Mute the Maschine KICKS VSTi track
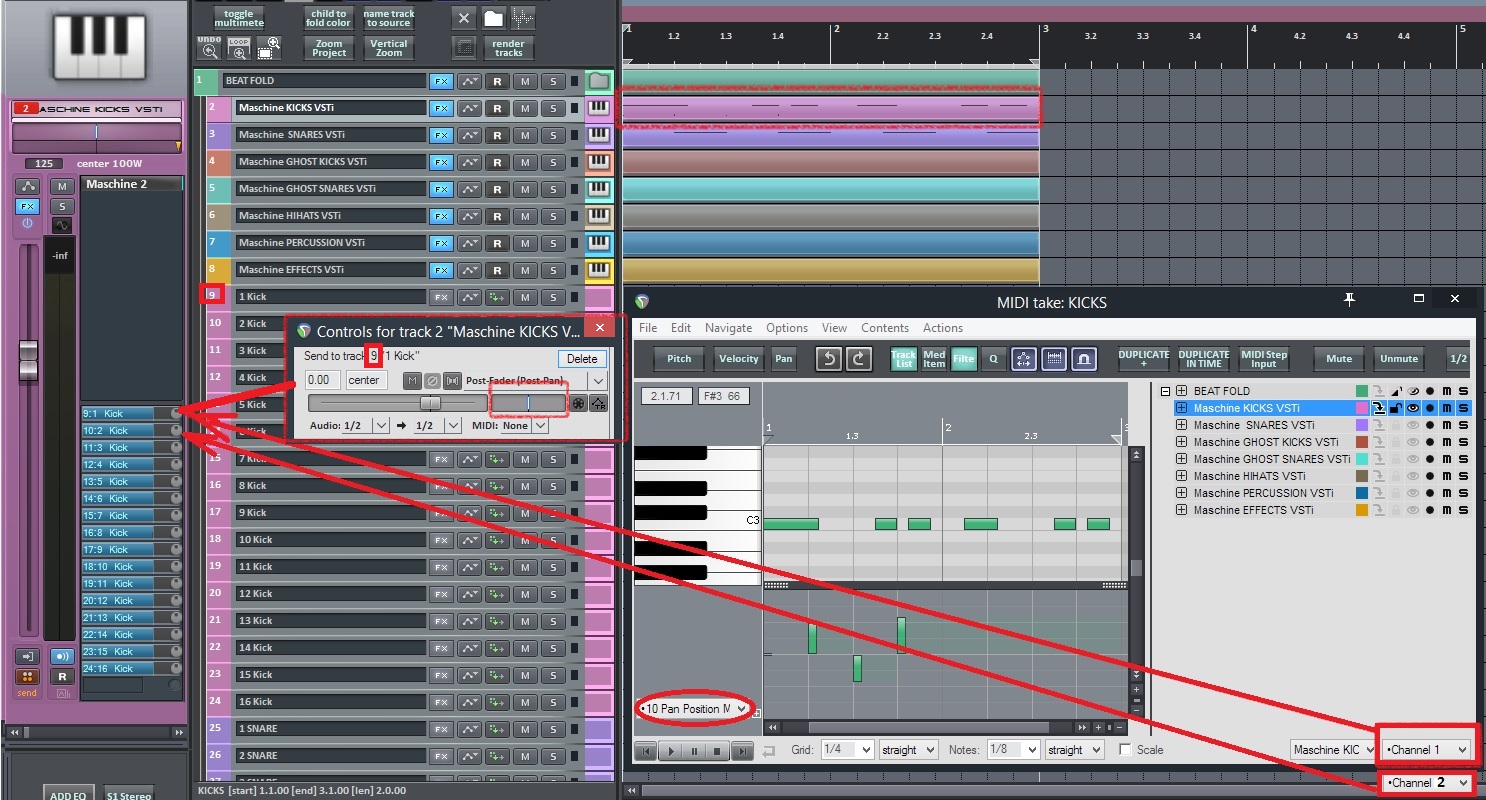The image size is (1486, 800). (x=526, y=108)
